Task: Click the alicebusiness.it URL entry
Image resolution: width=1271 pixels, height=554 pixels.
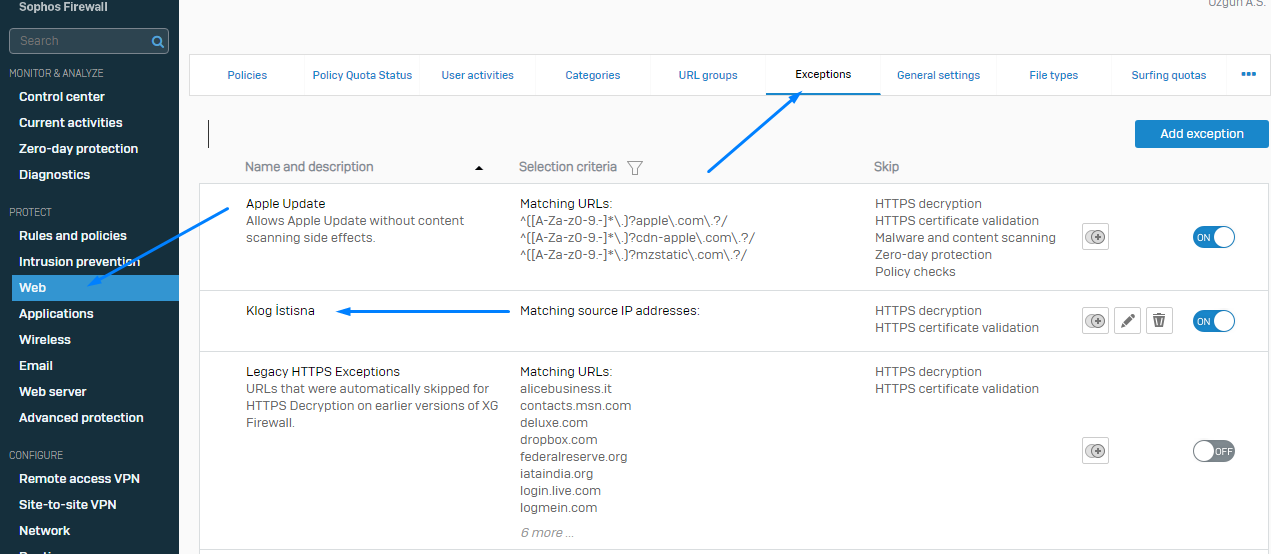Action: coord(566,389)
